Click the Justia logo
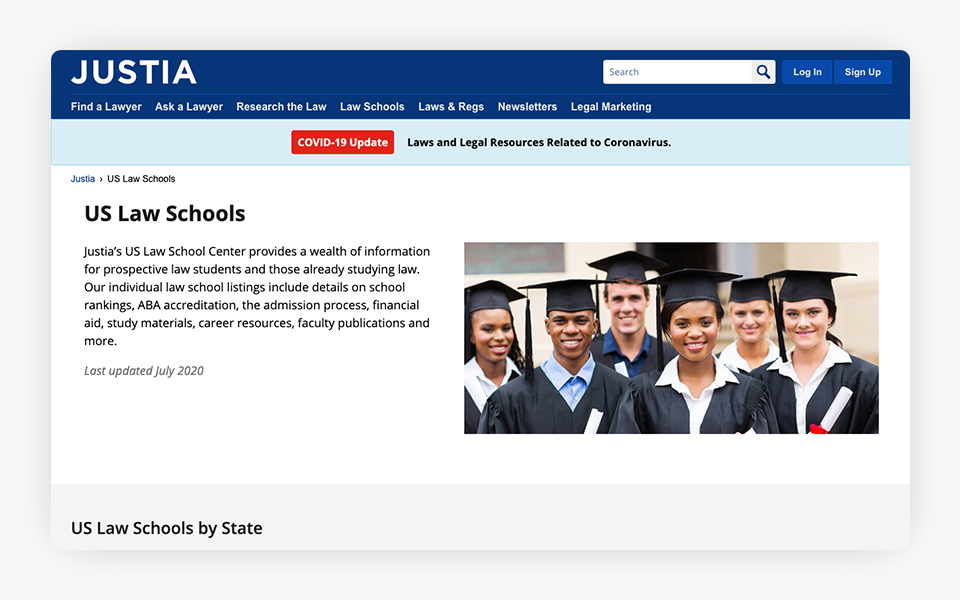This screenshot has height=600, width=960. pyautogui.click(x=134, y=72)
